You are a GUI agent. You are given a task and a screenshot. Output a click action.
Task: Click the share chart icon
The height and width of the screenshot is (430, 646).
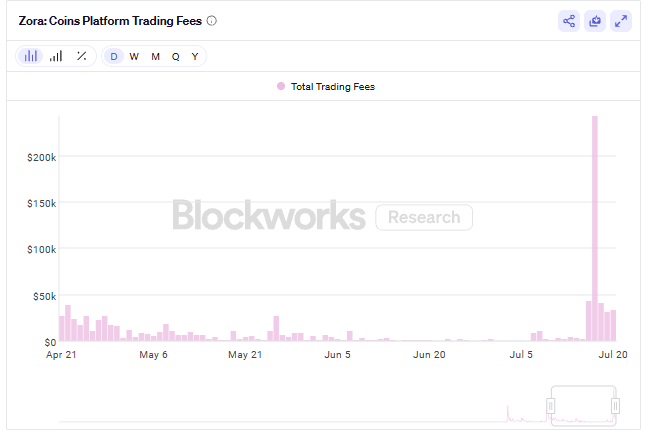pos(569,21)
